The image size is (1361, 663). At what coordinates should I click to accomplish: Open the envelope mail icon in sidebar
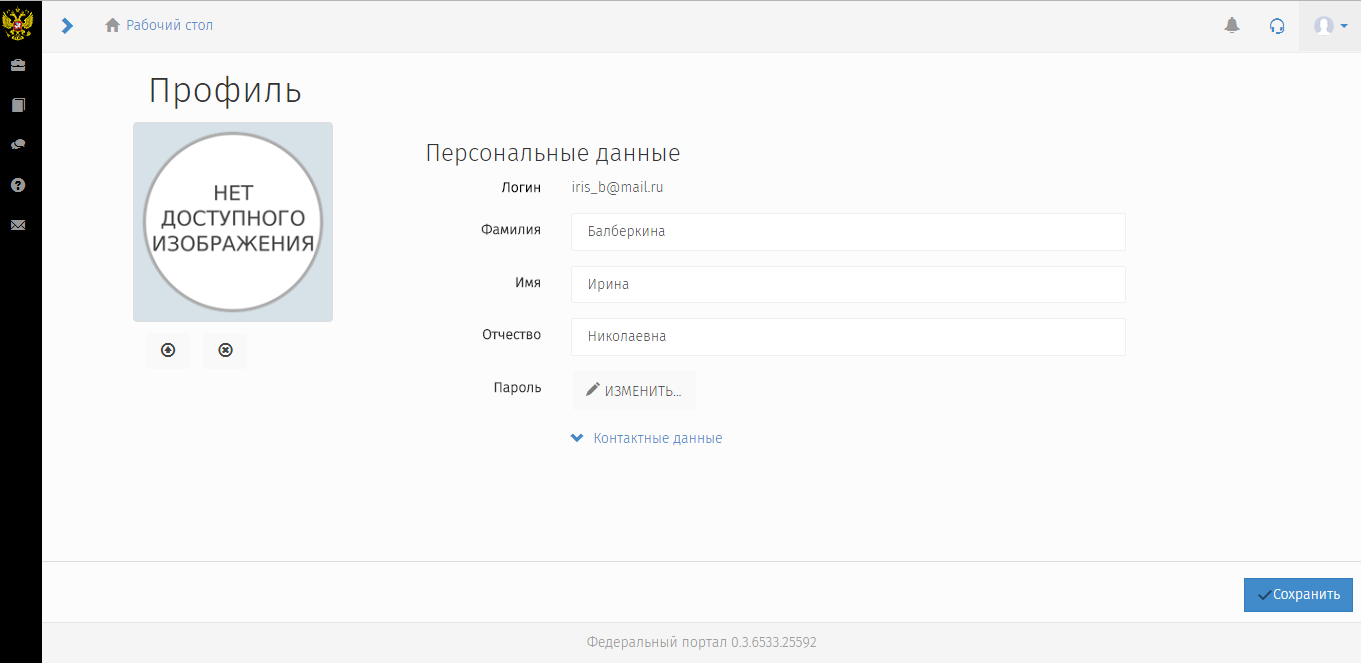18,225
